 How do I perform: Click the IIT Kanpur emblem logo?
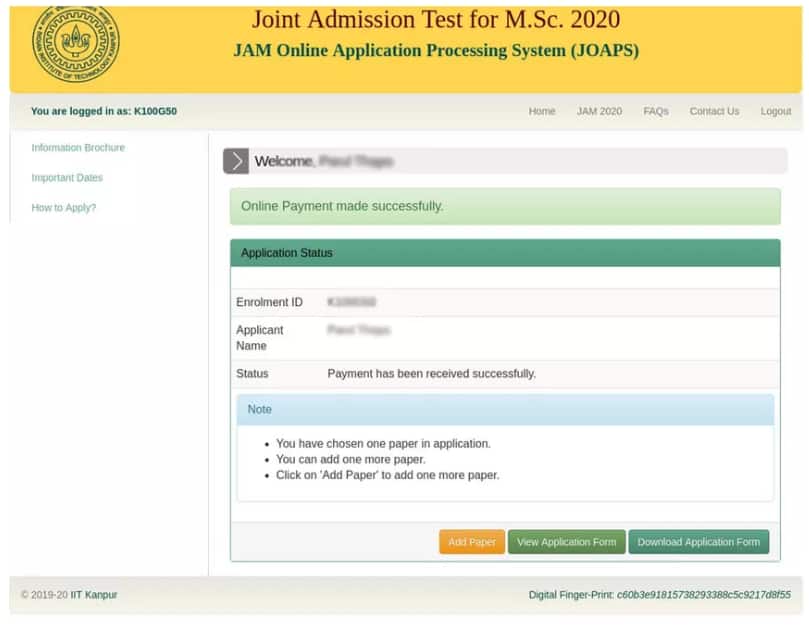coord(73,44)
